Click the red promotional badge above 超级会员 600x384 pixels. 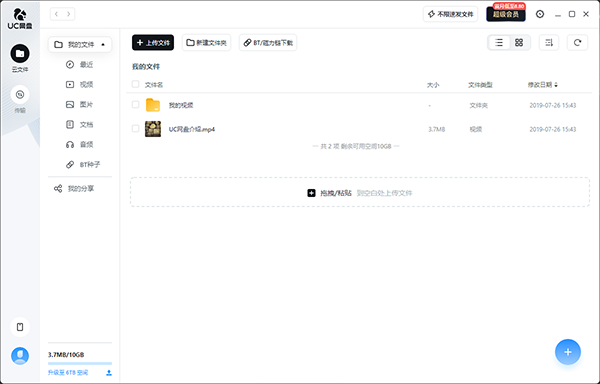coord(509,6)
